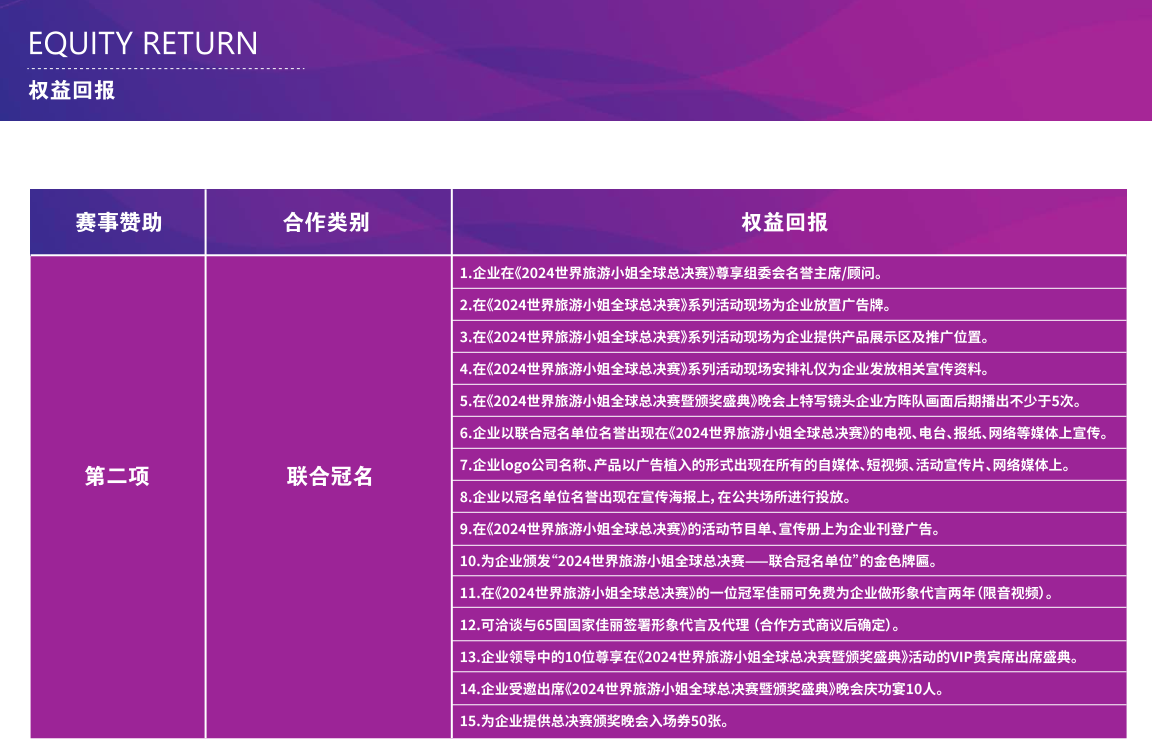Click the 权益回报 subtitle under the heading
The width and height of the screenshot is (1152, 753).
(x=72, y=90)
